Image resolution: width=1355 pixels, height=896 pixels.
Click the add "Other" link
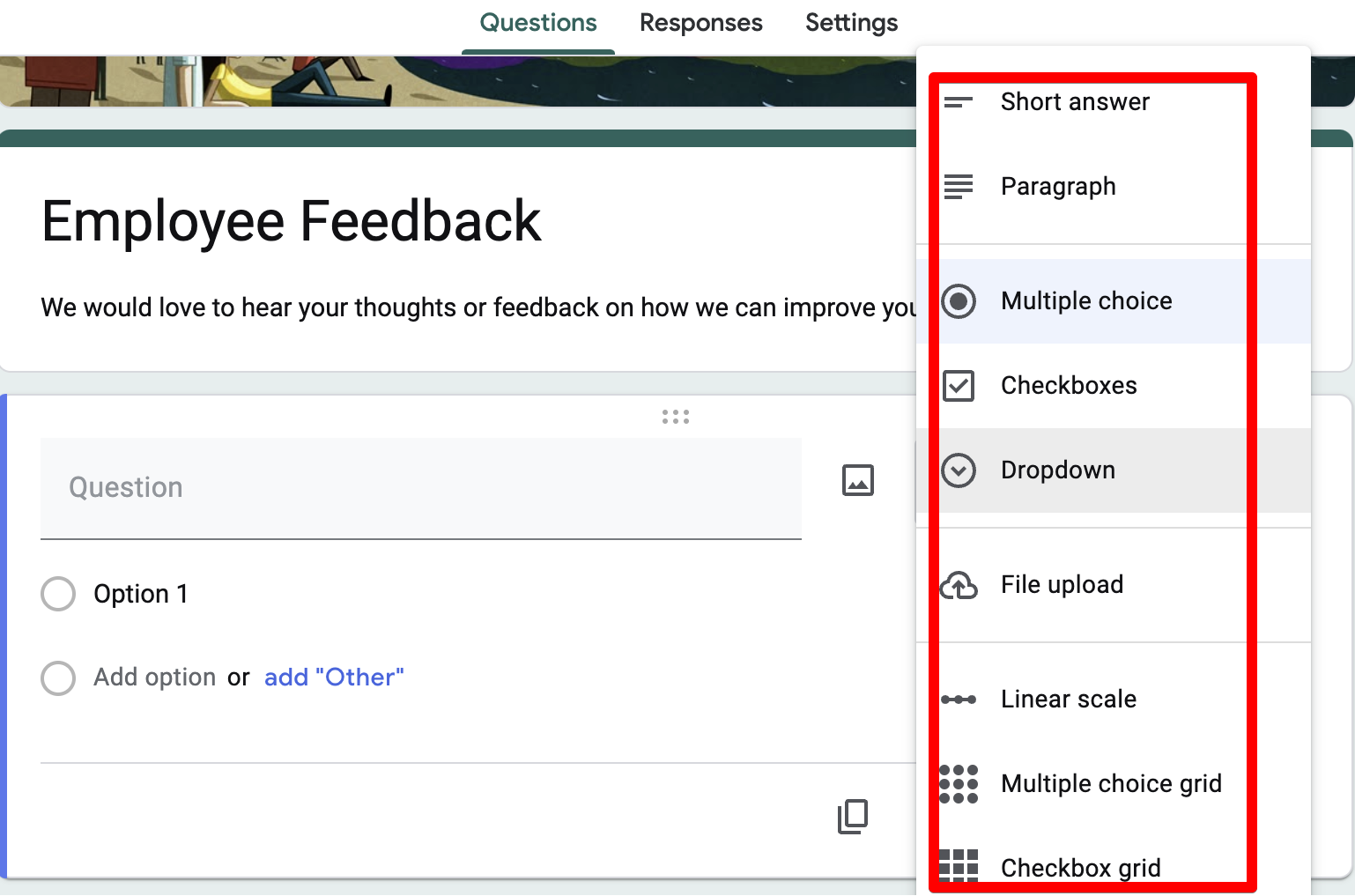pos(334,677)
